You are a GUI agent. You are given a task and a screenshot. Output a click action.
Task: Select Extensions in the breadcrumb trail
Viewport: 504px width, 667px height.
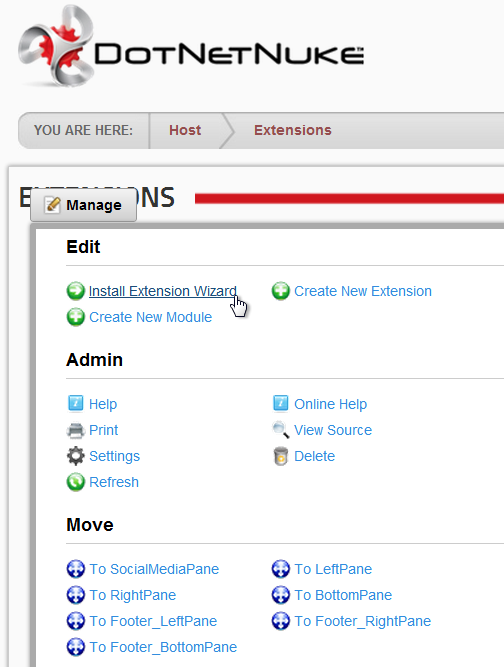click(293, 130)
